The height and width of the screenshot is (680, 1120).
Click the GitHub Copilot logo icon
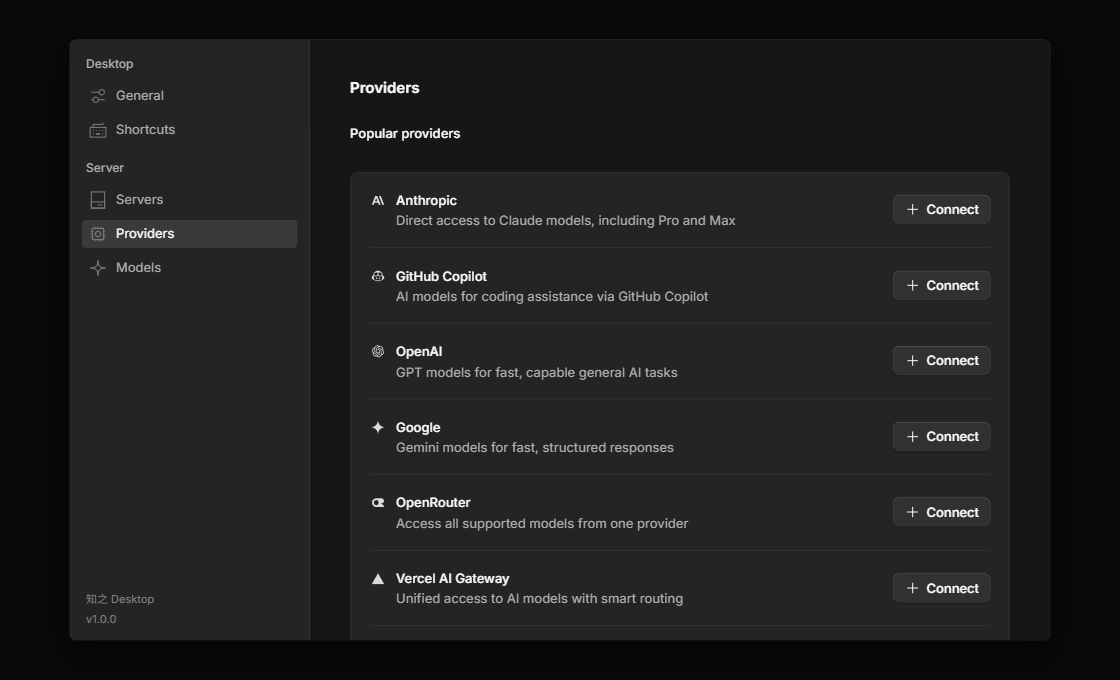[378, 276]
